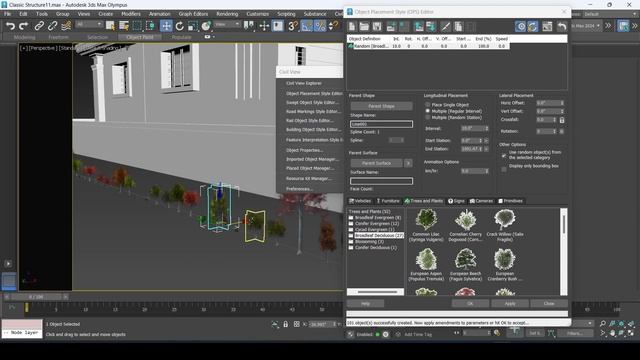Click the Redo arrow in main toolbar

pyautogui.click(x=24, y=26)
